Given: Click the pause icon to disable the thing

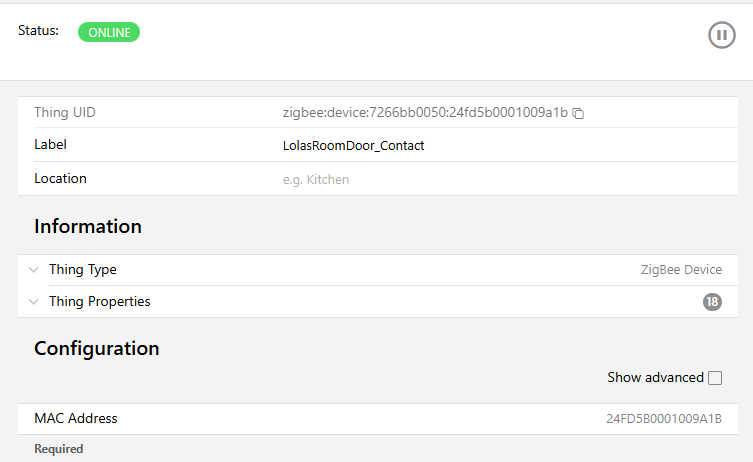Looking at the screenshot, I should (x=721, y=35).
